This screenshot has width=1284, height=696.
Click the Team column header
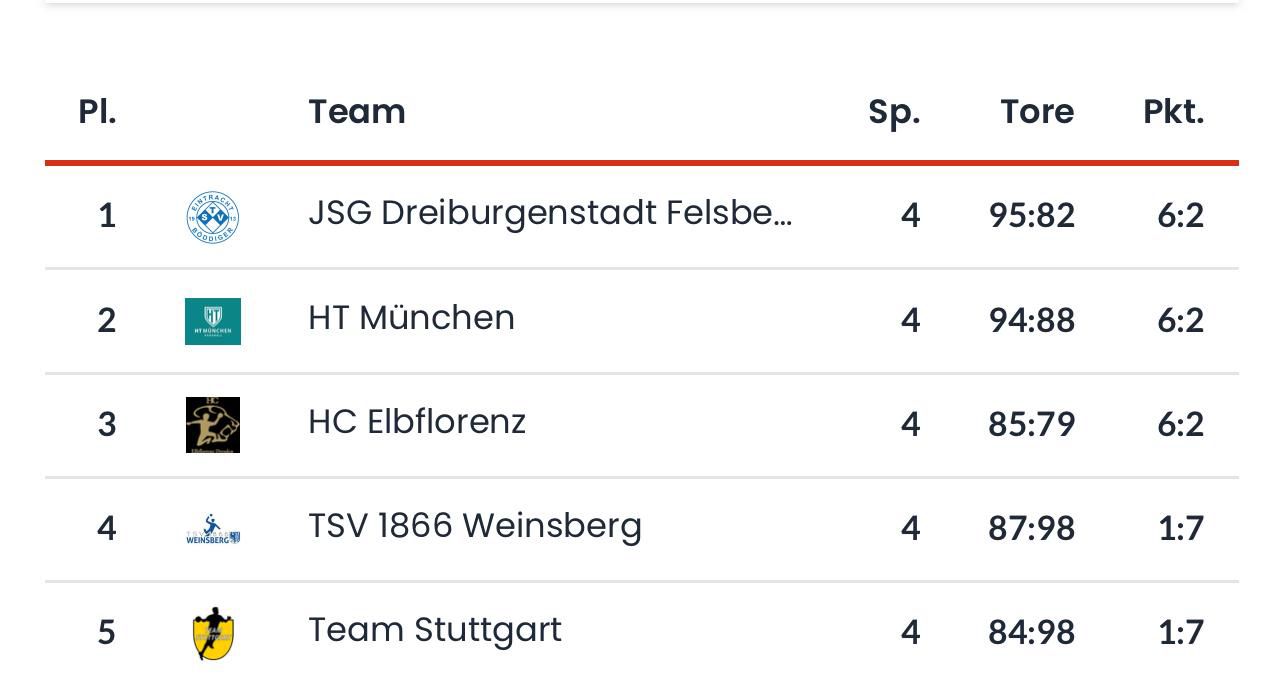click(x=357, y=111)
